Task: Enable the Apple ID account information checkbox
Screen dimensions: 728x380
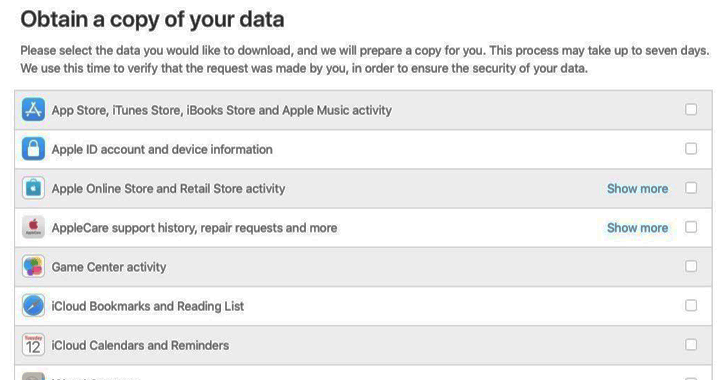Action: point(691,149)
